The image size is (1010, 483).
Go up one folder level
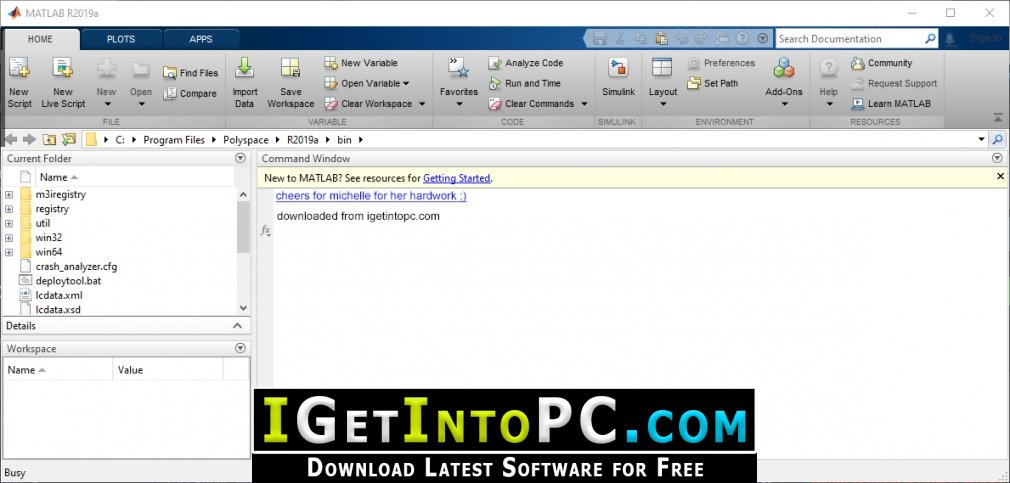(x=49, y=139)
